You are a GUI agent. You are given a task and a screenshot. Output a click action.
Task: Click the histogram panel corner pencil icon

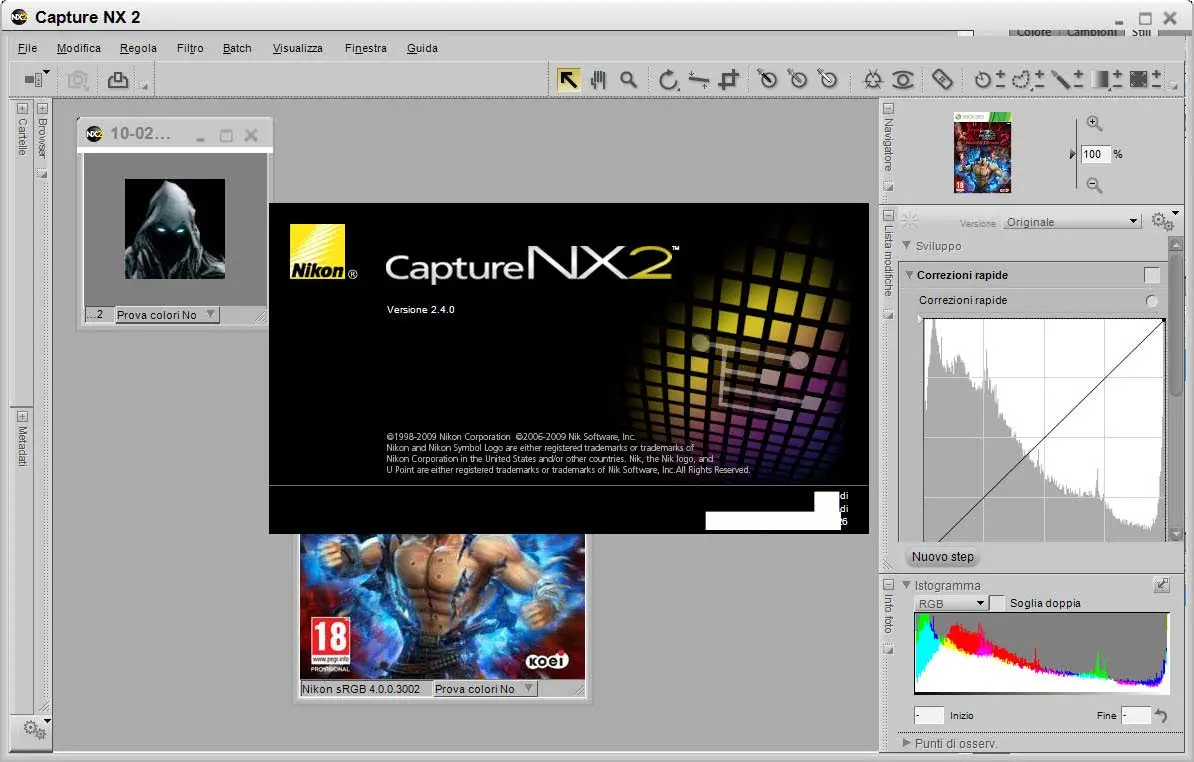(1161, 585)
